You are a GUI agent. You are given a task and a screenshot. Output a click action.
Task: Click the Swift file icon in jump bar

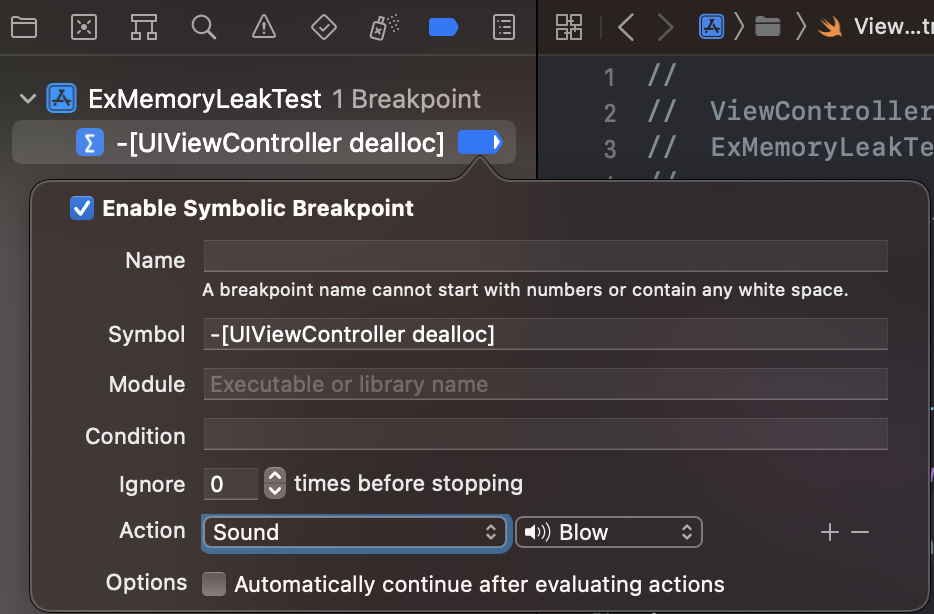[830, 27]
